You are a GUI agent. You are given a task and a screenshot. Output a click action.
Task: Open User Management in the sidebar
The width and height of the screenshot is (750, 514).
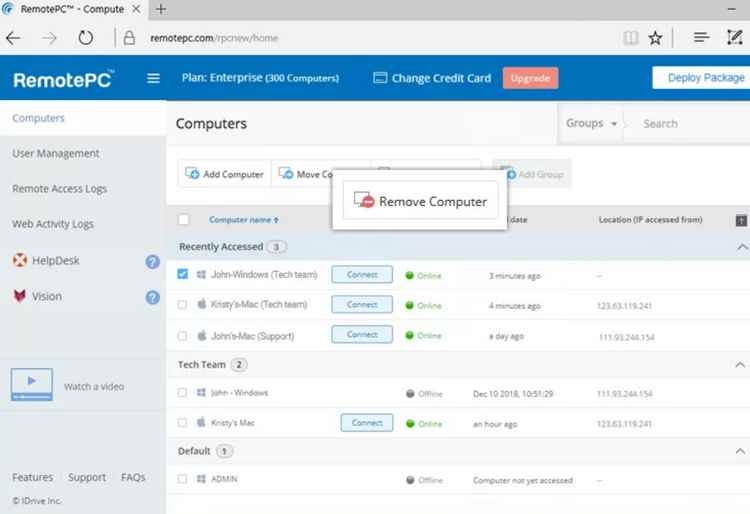56,153
